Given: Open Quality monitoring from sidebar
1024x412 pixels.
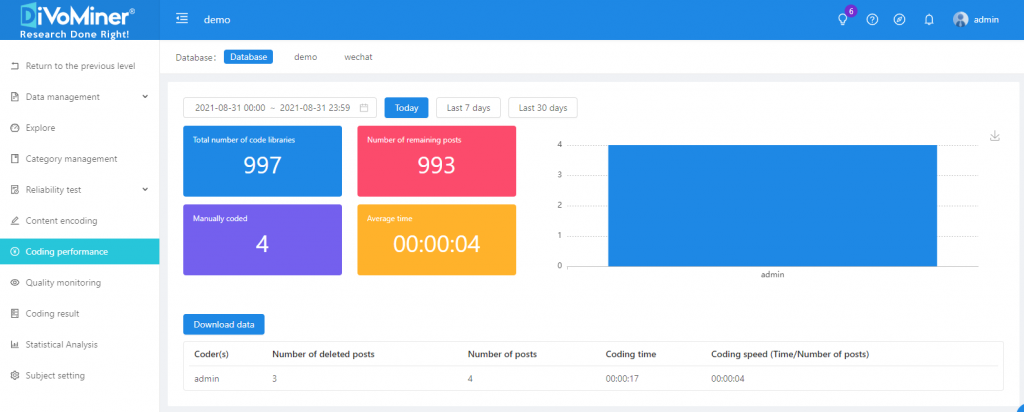Looking at the screenshot, I should point(63,283).
